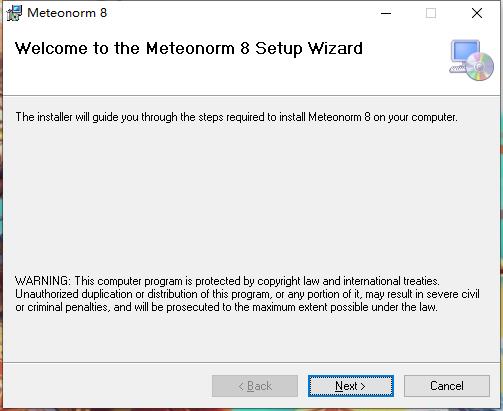Click the "Unauthorized duplication or distribution" line
Viewport: 503px width, 411px height.
(247, 294)
